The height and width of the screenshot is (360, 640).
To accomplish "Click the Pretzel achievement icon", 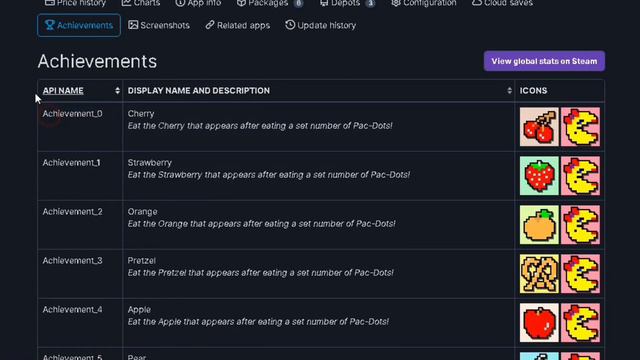I will 539,274.
